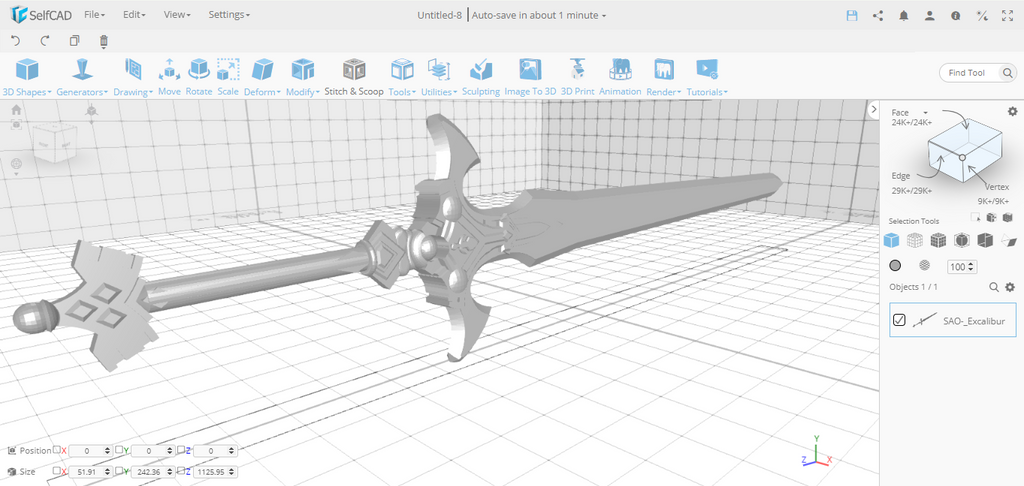This screenshot has height=486, width=1024.
Task: Expand the Render dropdown
Action: coord(664,77)
